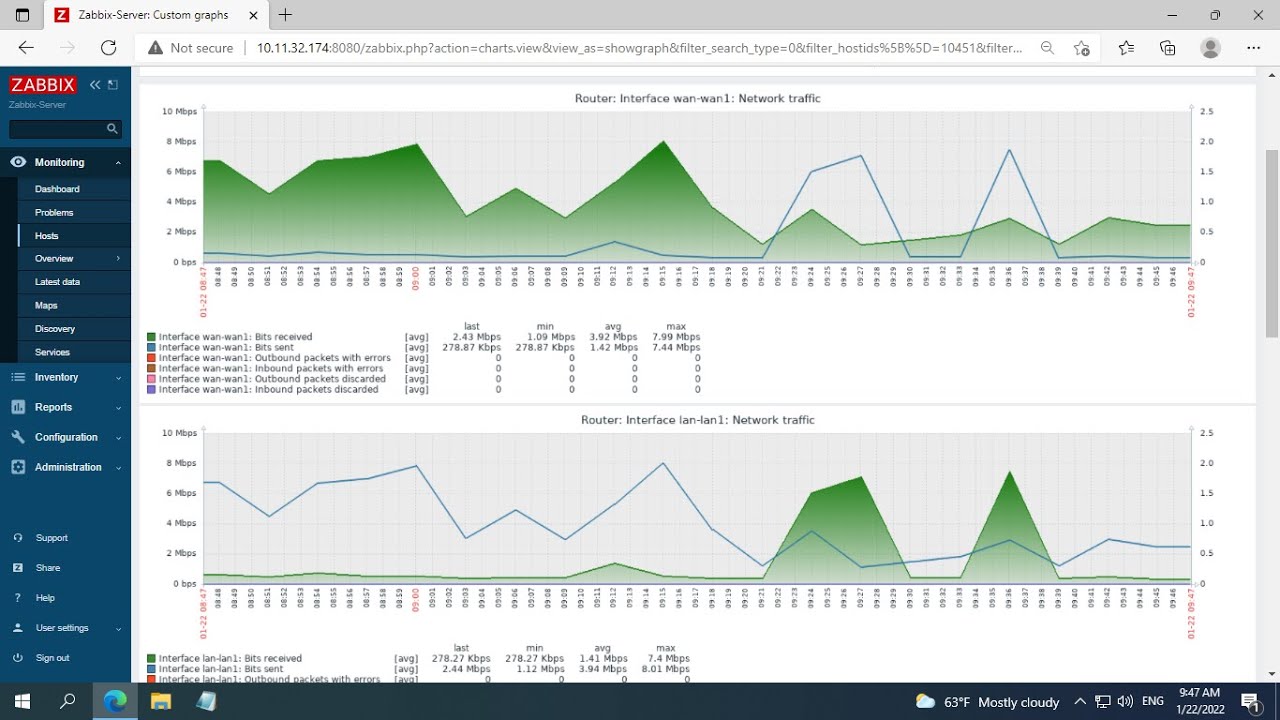This screenshot has height=720, width=1280.
Task: Close the Zabbix-Server browser tab
Action: (254, 15)
